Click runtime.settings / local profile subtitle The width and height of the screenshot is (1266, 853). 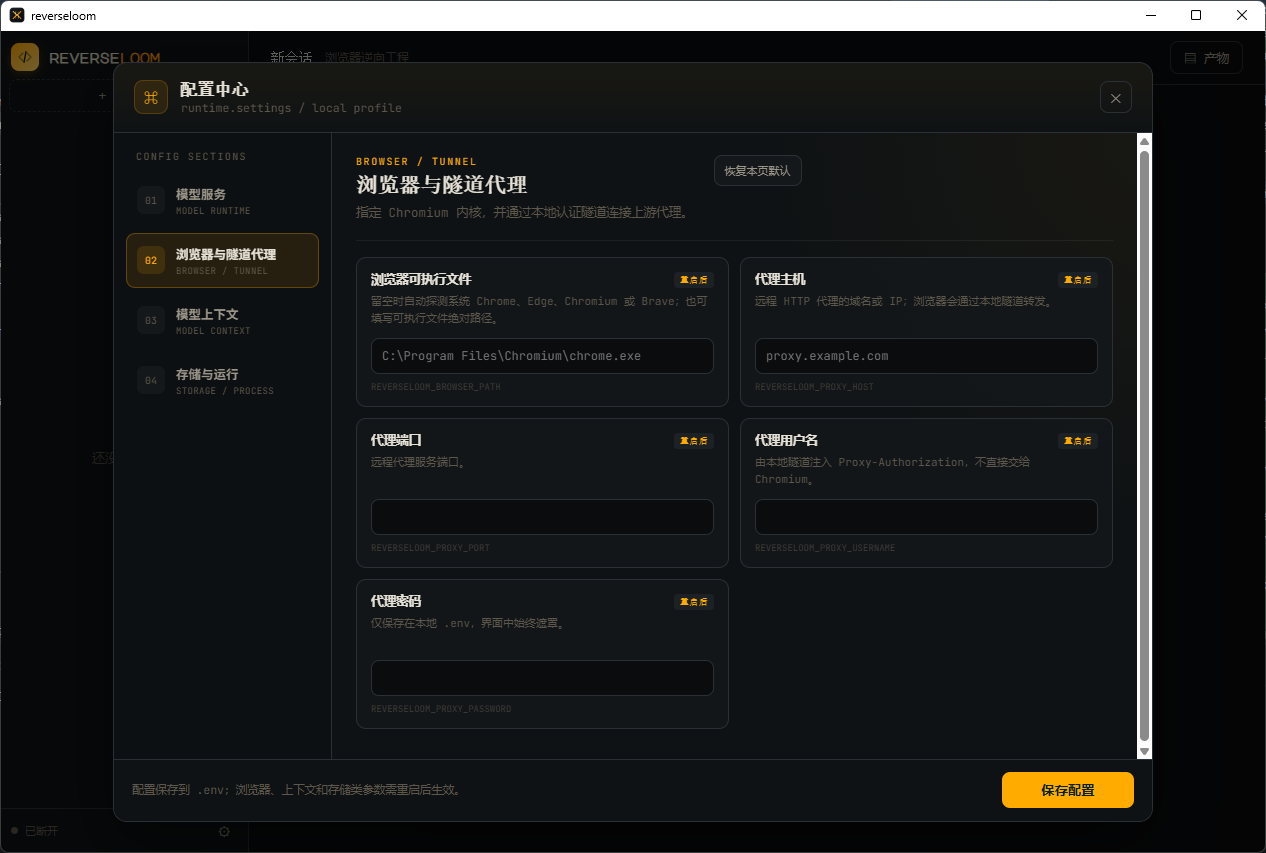(291, 108)
